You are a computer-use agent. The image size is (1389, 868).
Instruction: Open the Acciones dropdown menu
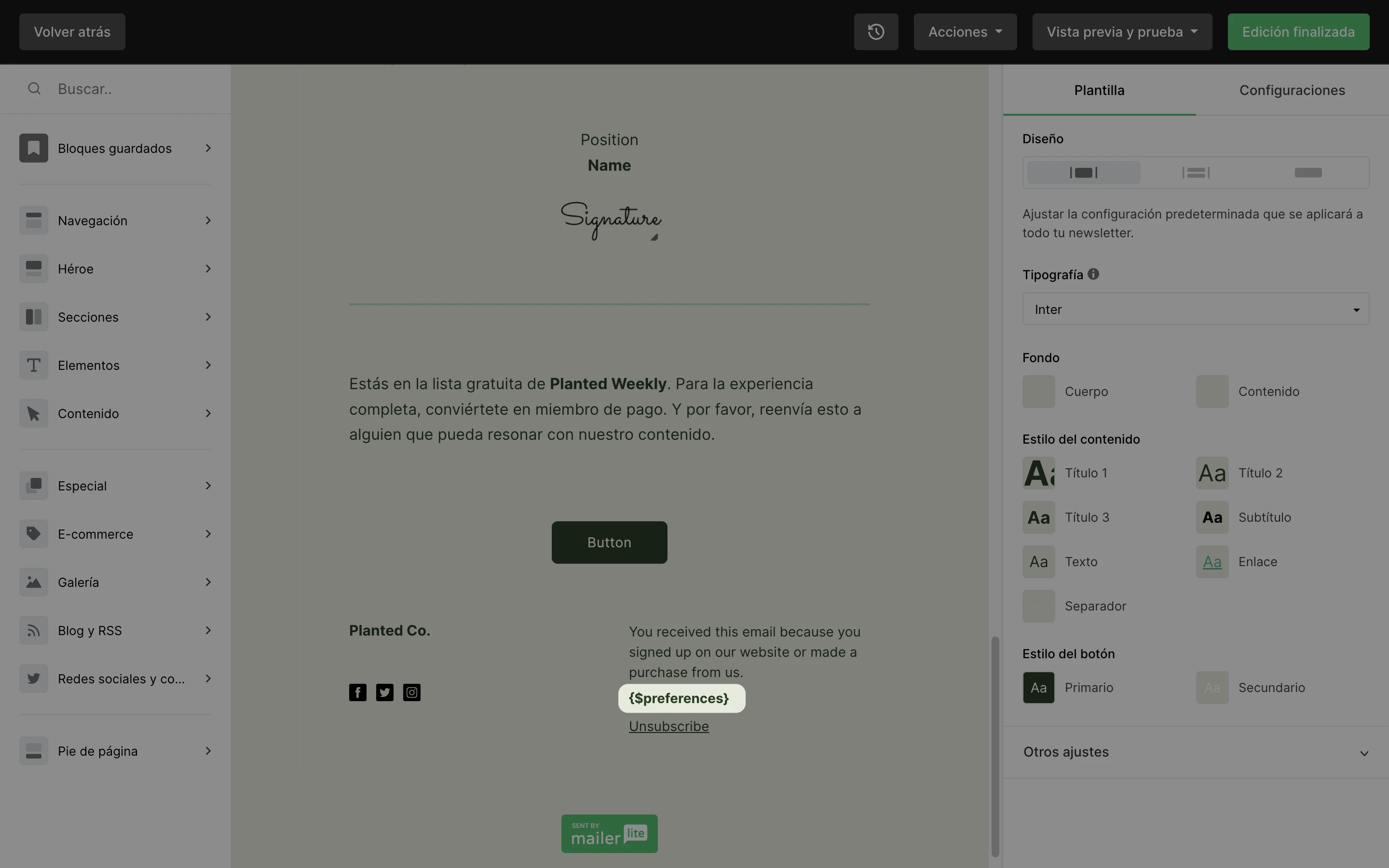(x=965, y=31)
